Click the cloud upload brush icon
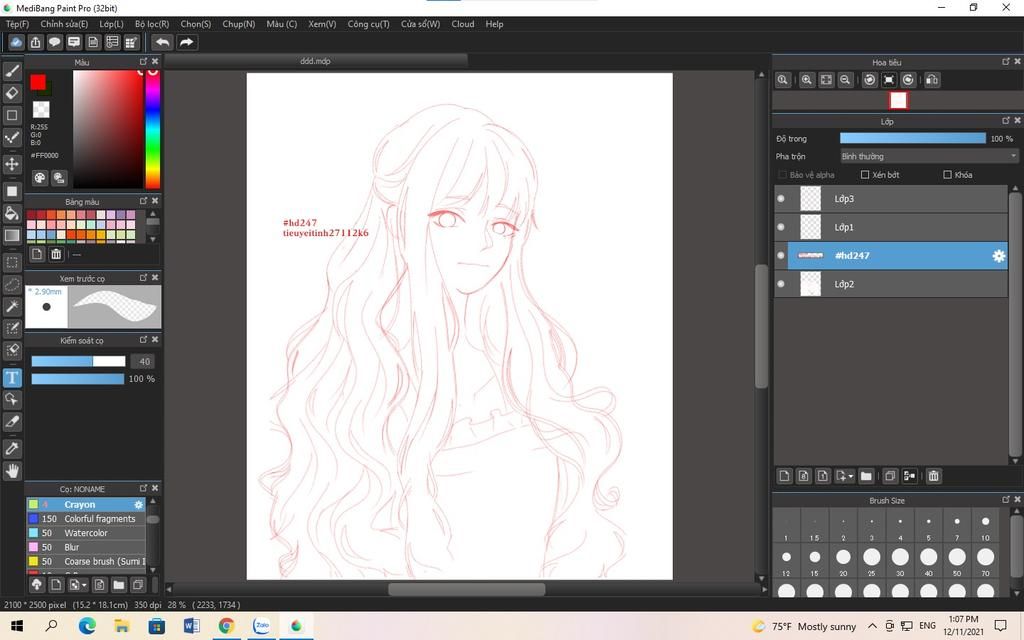Screen dimensions: 1024x640 37,584
